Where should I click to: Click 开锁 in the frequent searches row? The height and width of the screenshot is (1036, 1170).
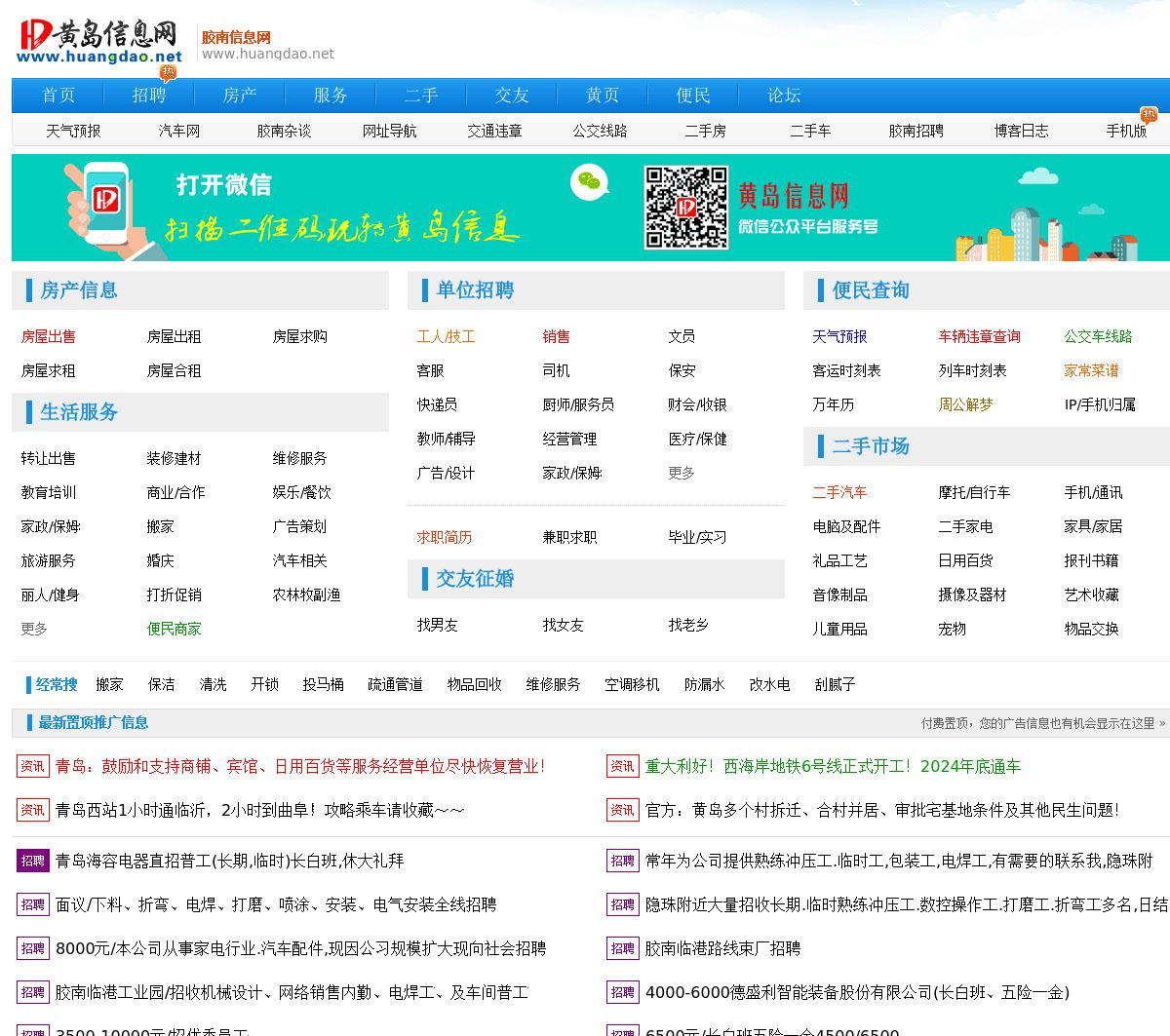tap(264, 684)
